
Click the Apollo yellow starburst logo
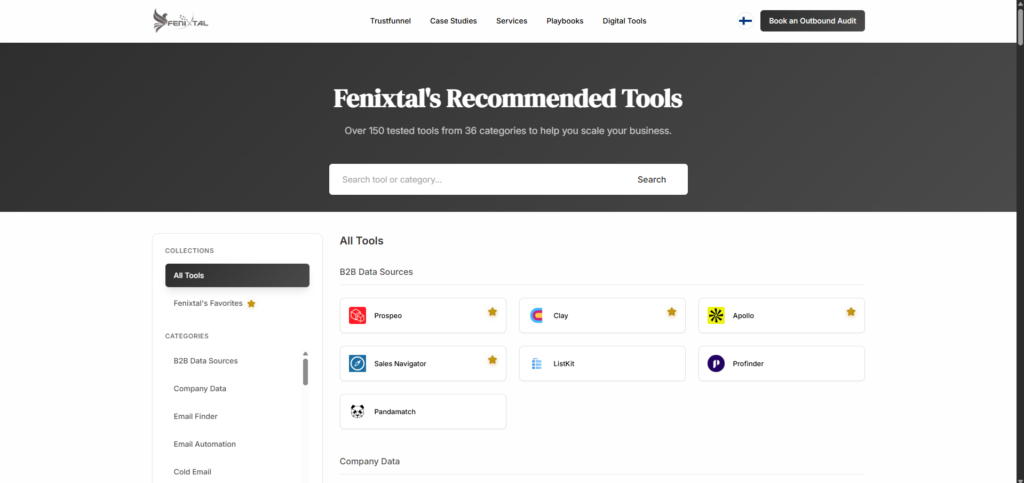[716, 316]
